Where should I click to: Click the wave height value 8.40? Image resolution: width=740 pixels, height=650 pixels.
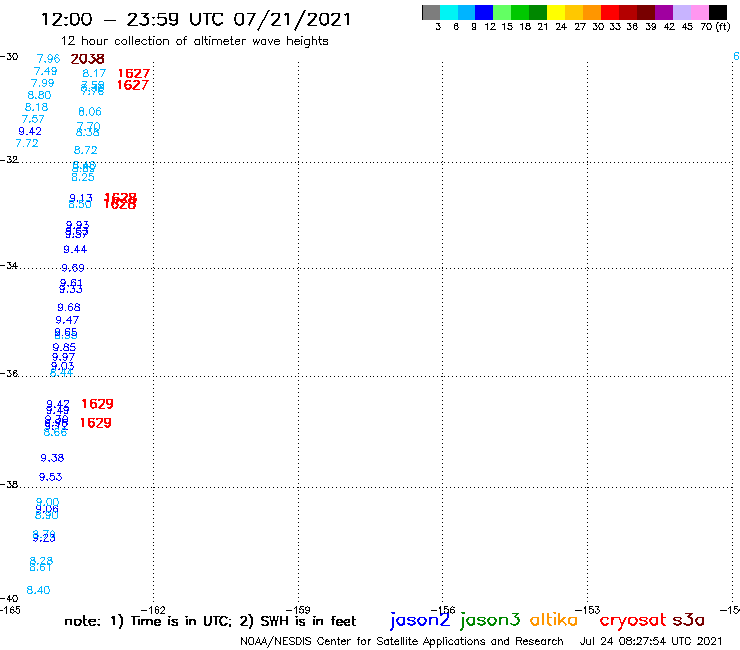coord(38,590)
